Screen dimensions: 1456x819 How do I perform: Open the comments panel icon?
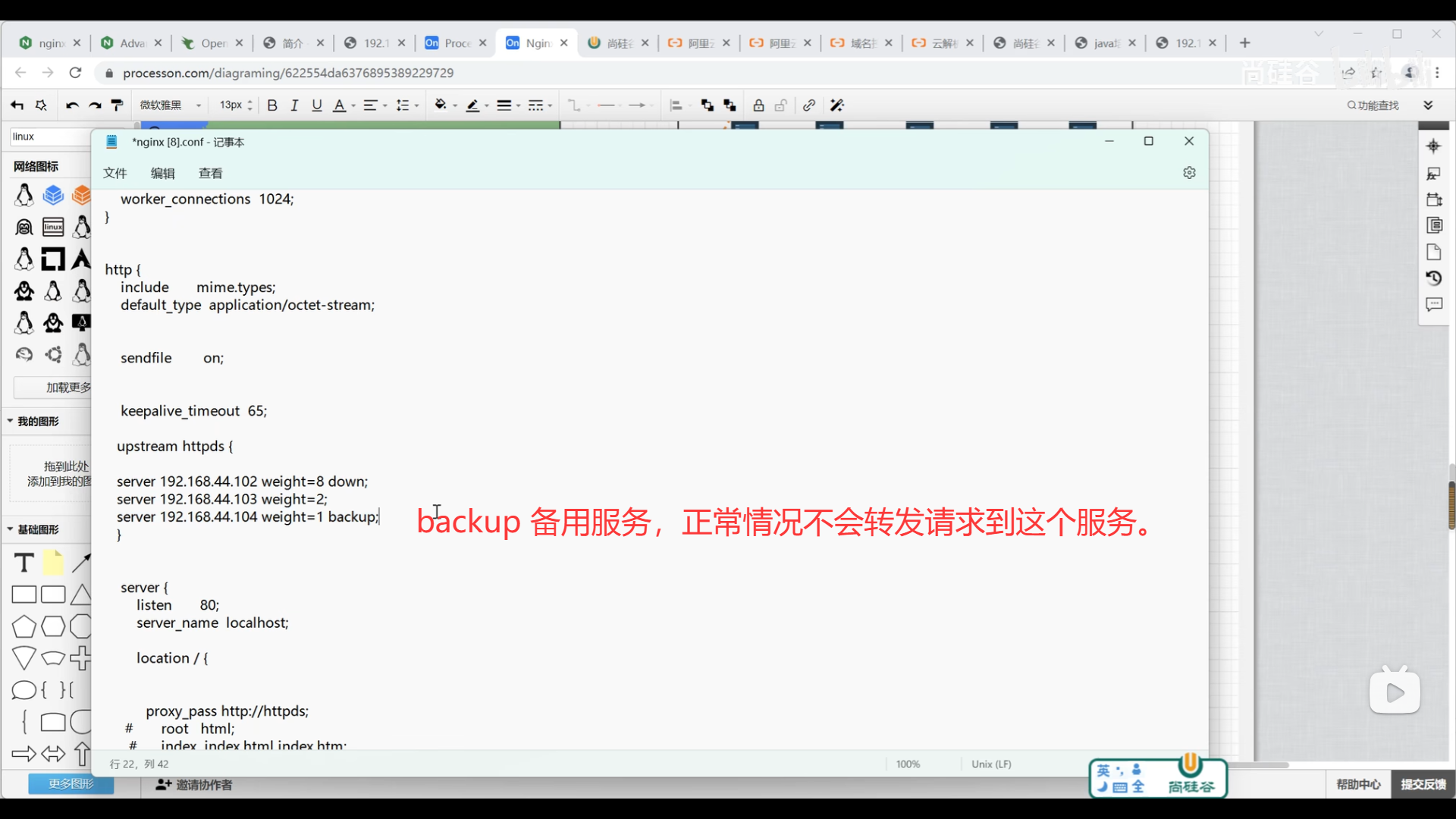click(1433, 304)
